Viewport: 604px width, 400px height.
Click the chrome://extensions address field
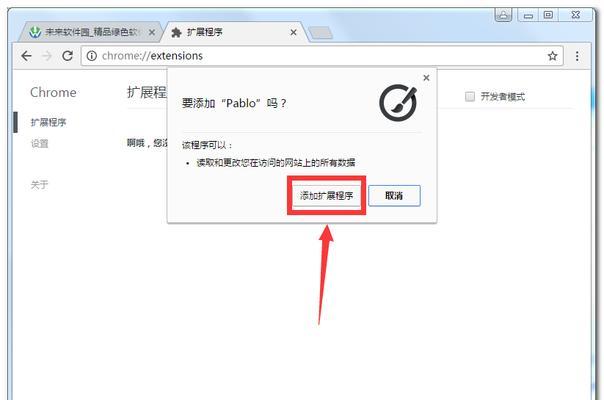tap(322, 56)
